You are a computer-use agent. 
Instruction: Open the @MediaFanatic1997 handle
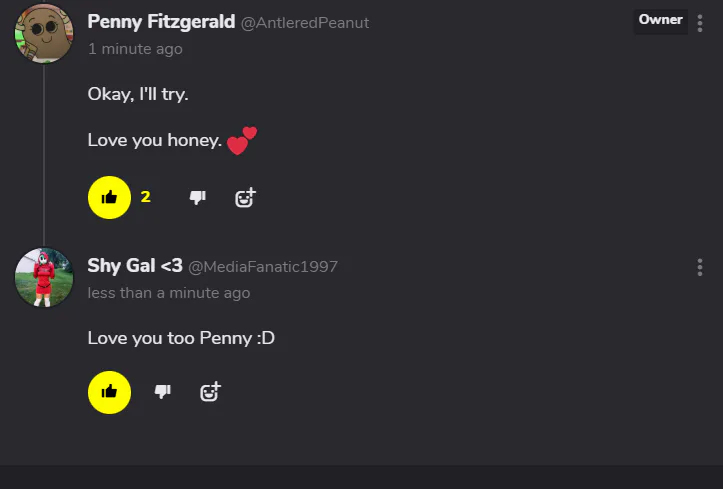pyautogui.click(x=263, y=267)
